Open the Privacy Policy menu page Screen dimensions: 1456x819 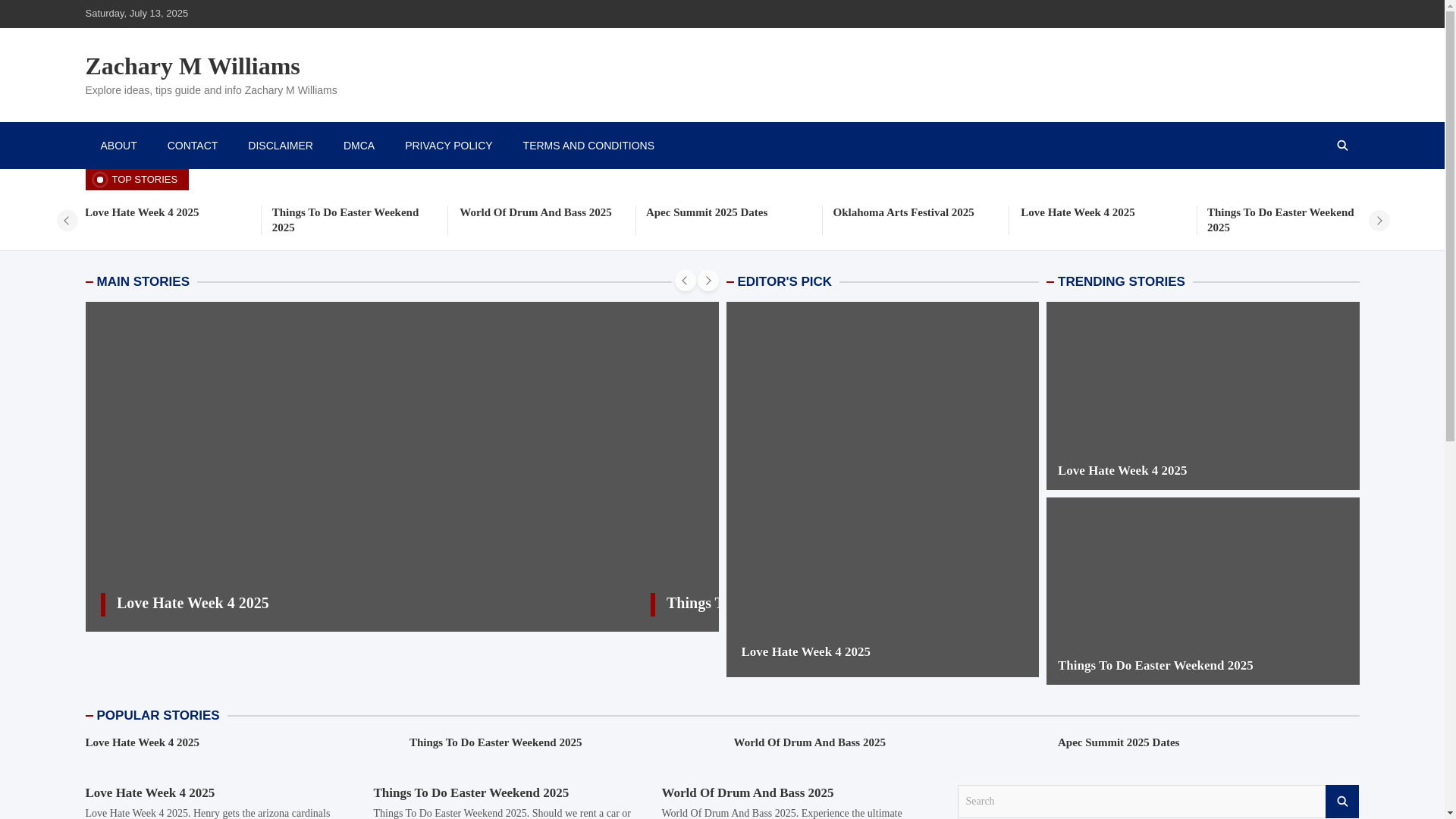coord(448,146)
